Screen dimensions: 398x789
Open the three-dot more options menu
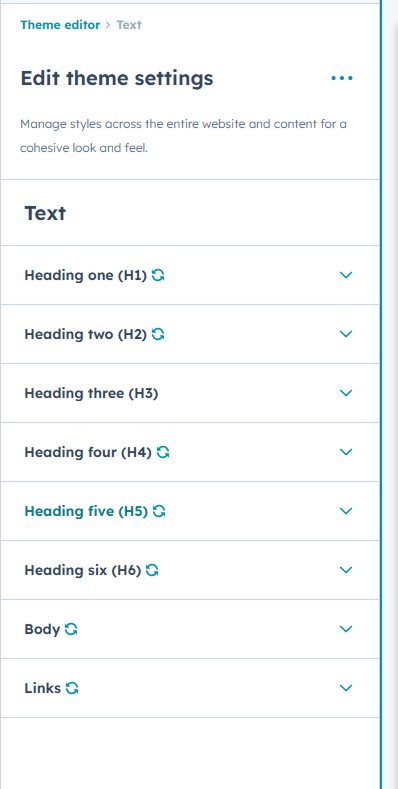(x=342, y=78)
